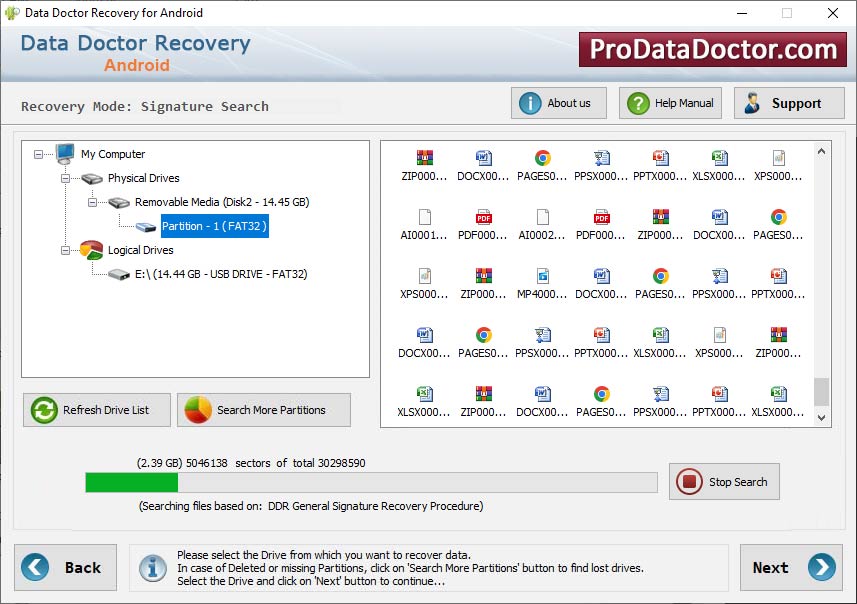The height and width of the screenshot is (604, 857).
Task: Go back using the Back button
Action: [x=66, y=567]
